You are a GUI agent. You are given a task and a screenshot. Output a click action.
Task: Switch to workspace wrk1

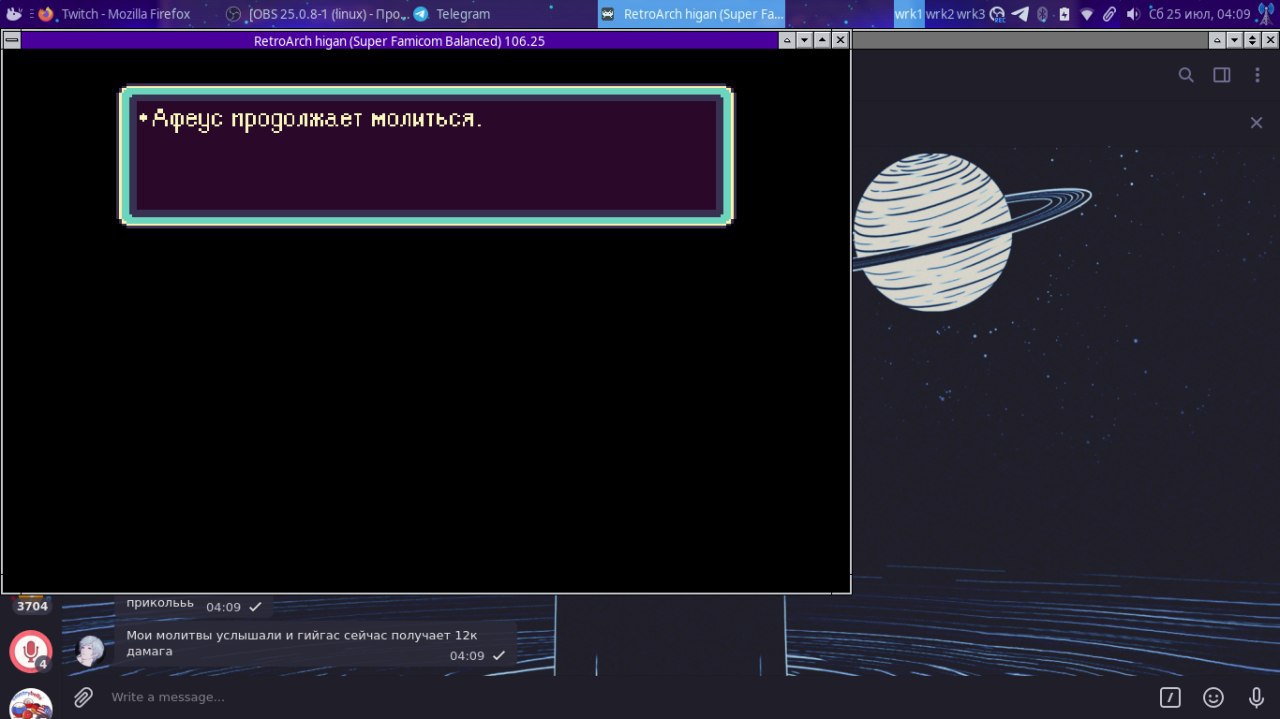click(908, 14)
